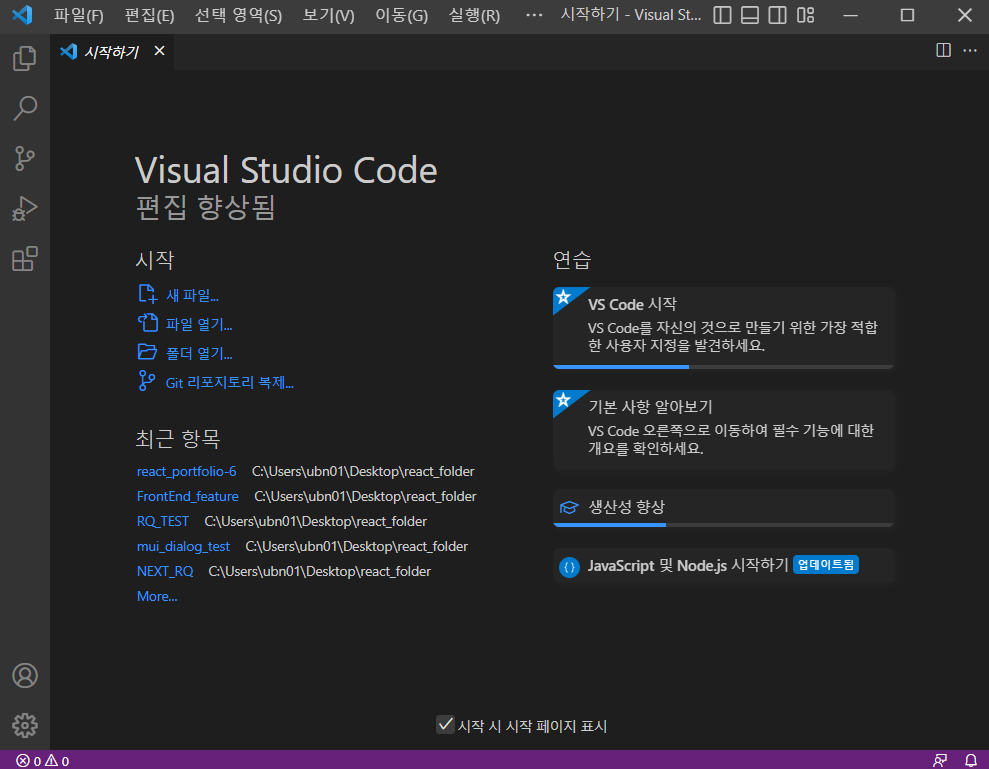This screenshot has height=769, width=989.
Task: Click the graduation cap icon on 생산성 향상
Action: (569, 507)
